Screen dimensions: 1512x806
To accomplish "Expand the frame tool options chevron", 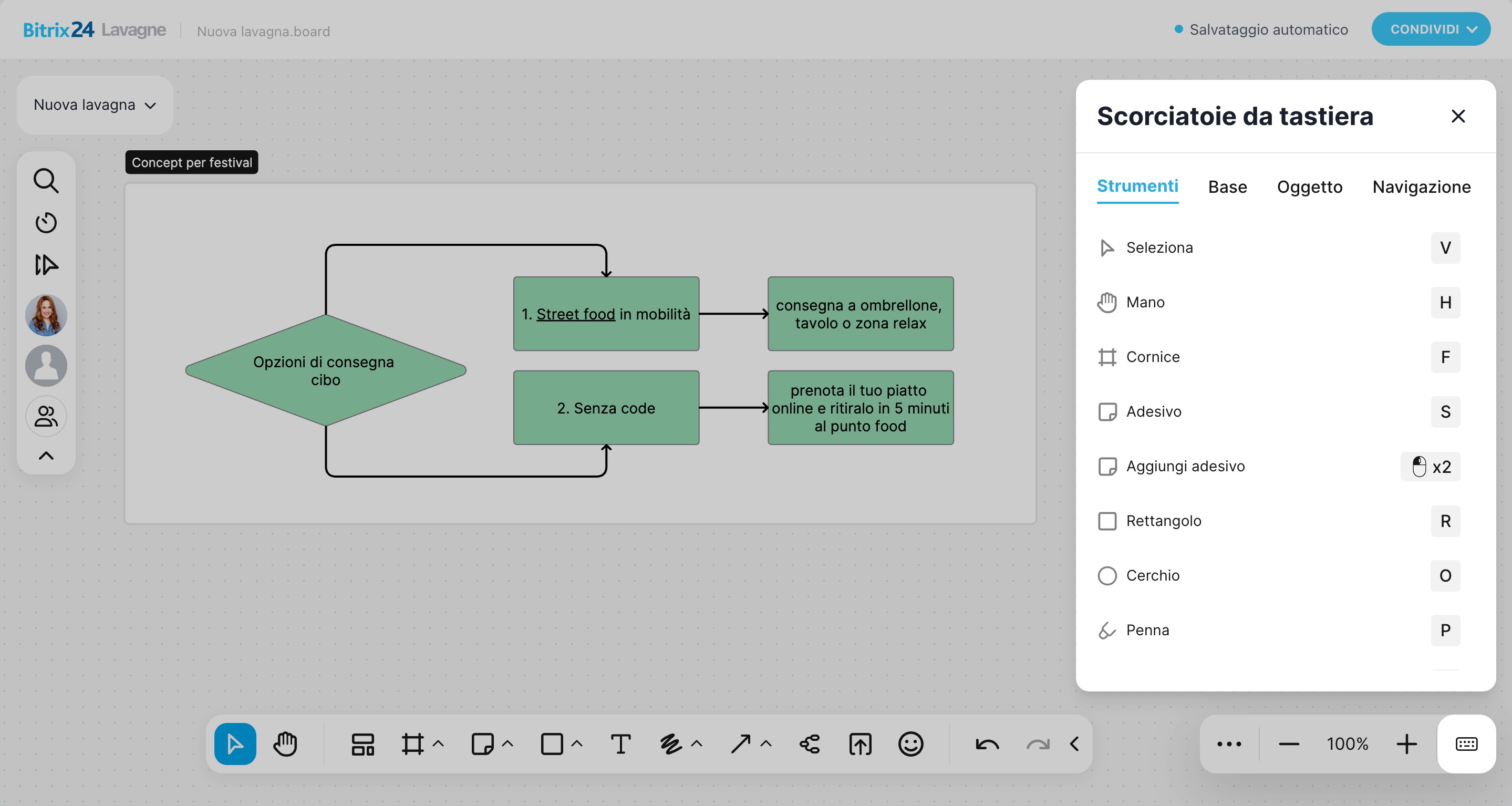I will pos(438,744).
